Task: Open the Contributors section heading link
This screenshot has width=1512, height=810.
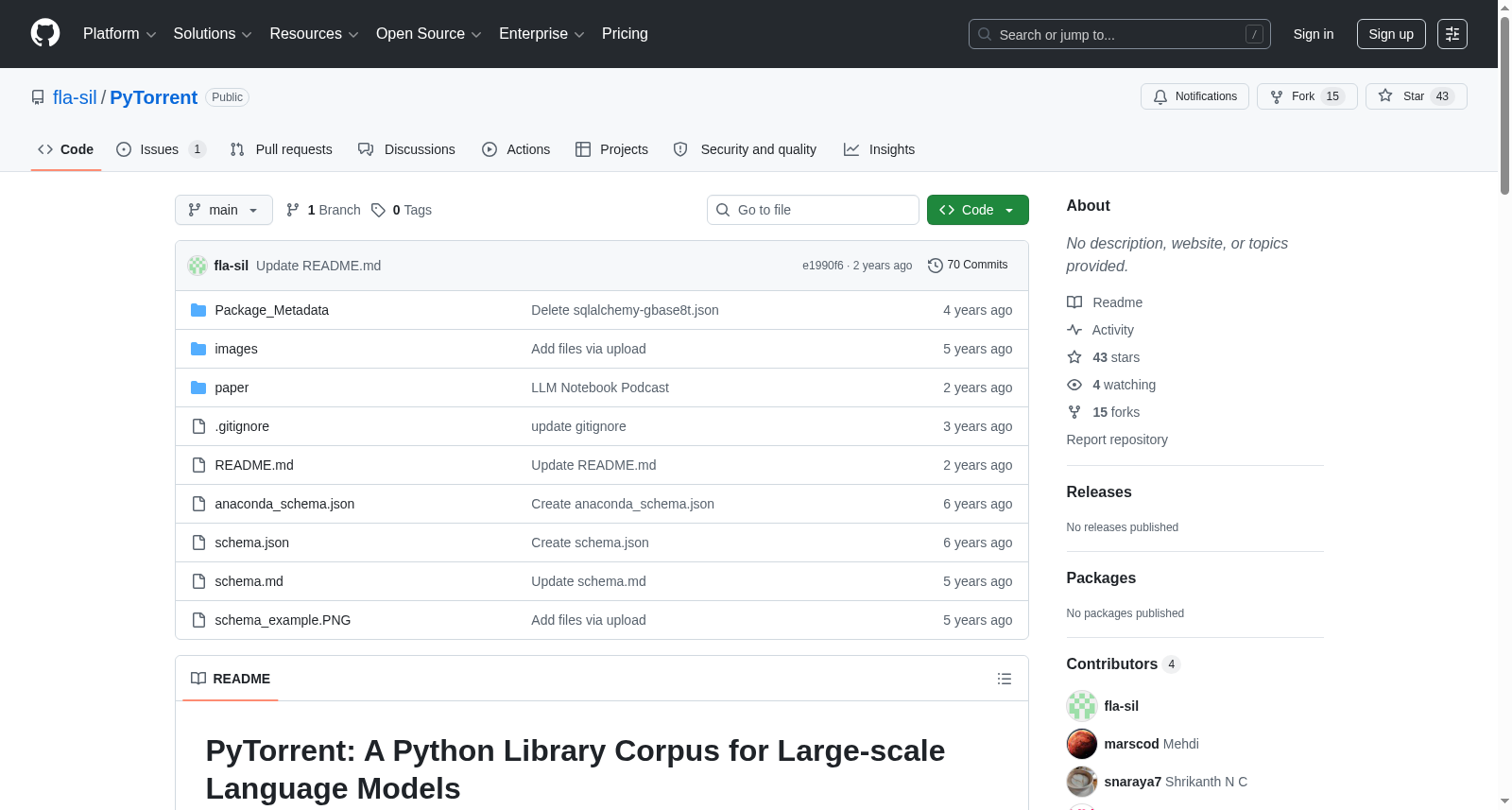Action: coord(1124,664)
